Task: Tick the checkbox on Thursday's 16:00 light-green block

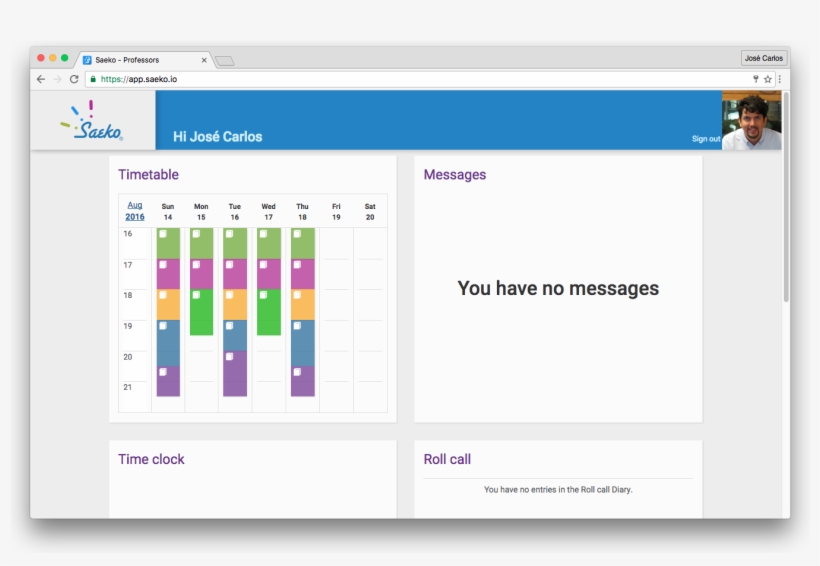Action: 297,234
